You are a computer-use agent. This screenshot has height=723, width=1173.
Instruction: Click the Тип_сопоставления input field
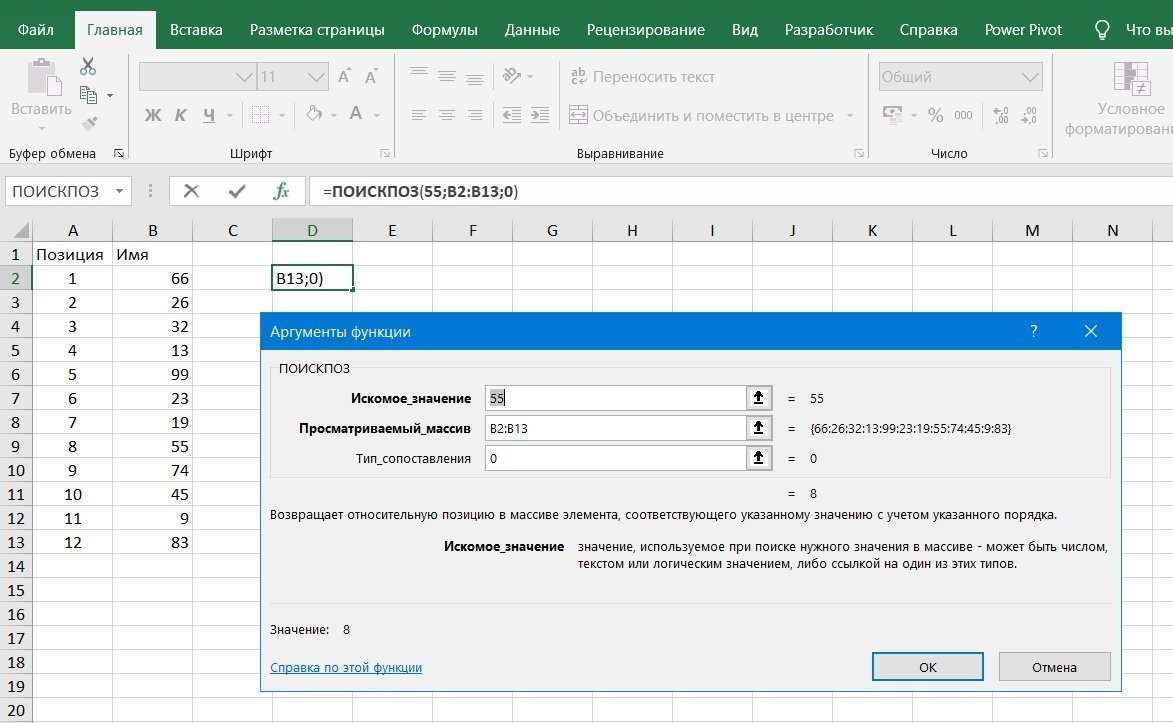tap(615, 458)
